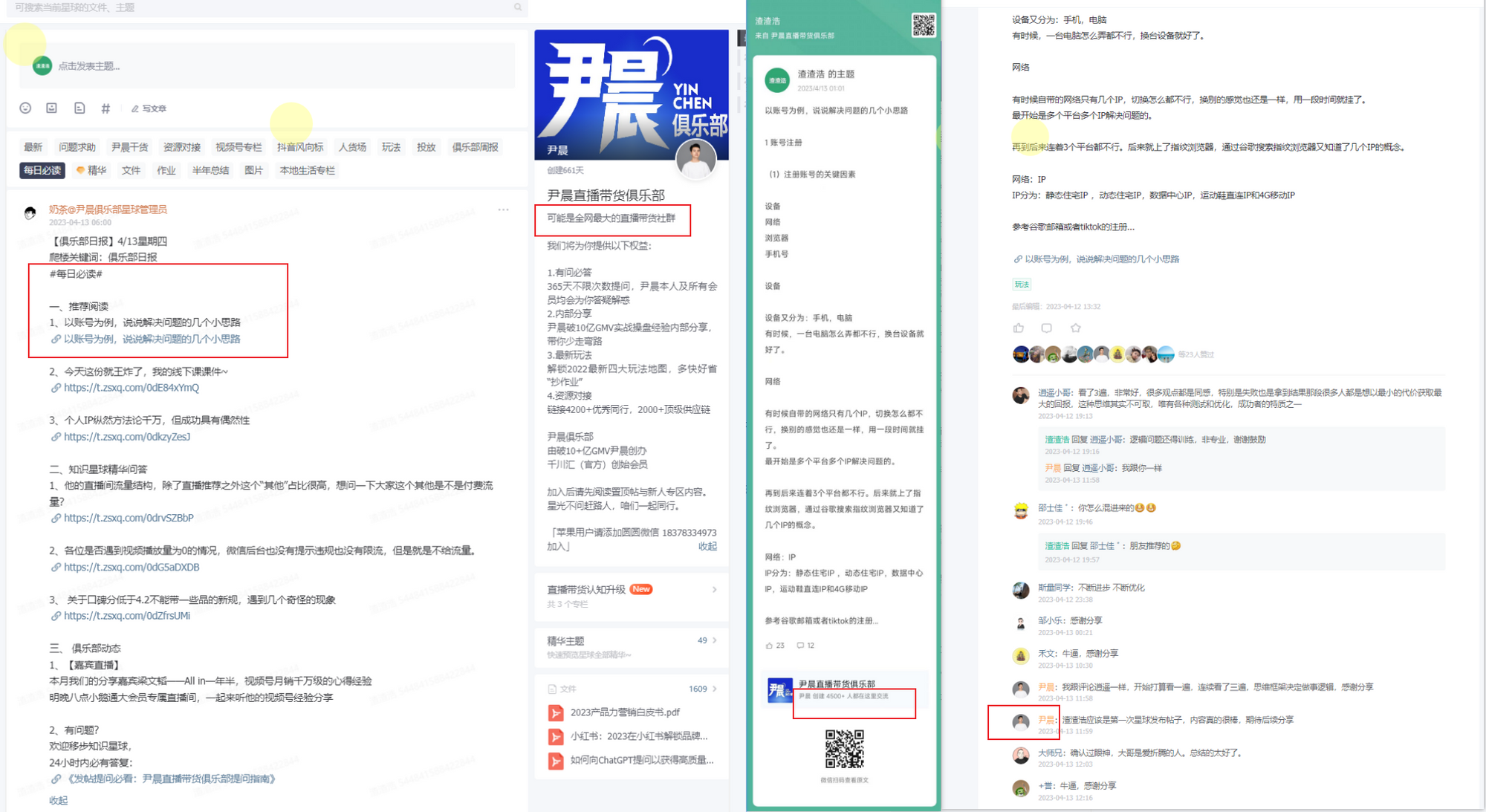Image resolution: width=1486 pixels, height=812 pixels.
Task: Click author name 奶茶@尹晨俱乐部星球管理员
Action: [x=108, y=210]
